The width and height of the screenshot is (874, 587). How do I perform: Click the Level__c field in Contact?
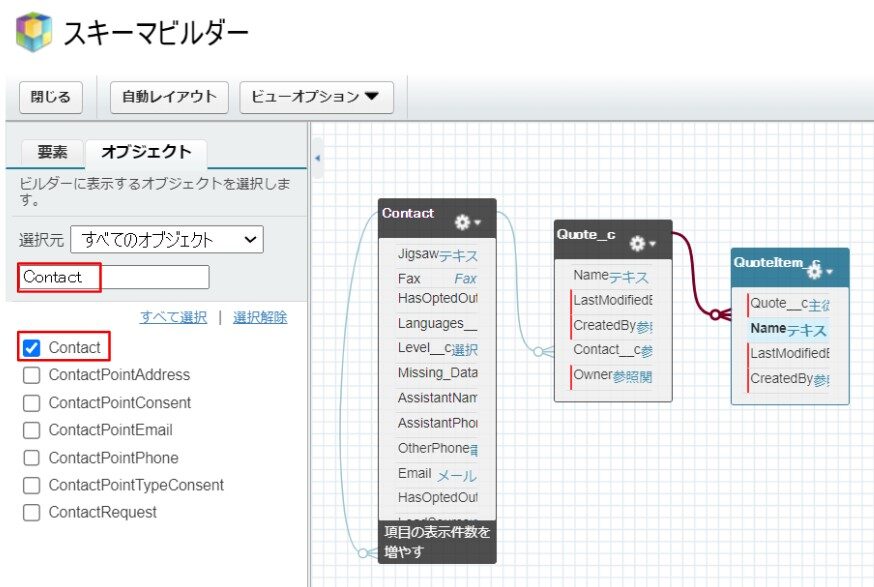pos(437,348)
